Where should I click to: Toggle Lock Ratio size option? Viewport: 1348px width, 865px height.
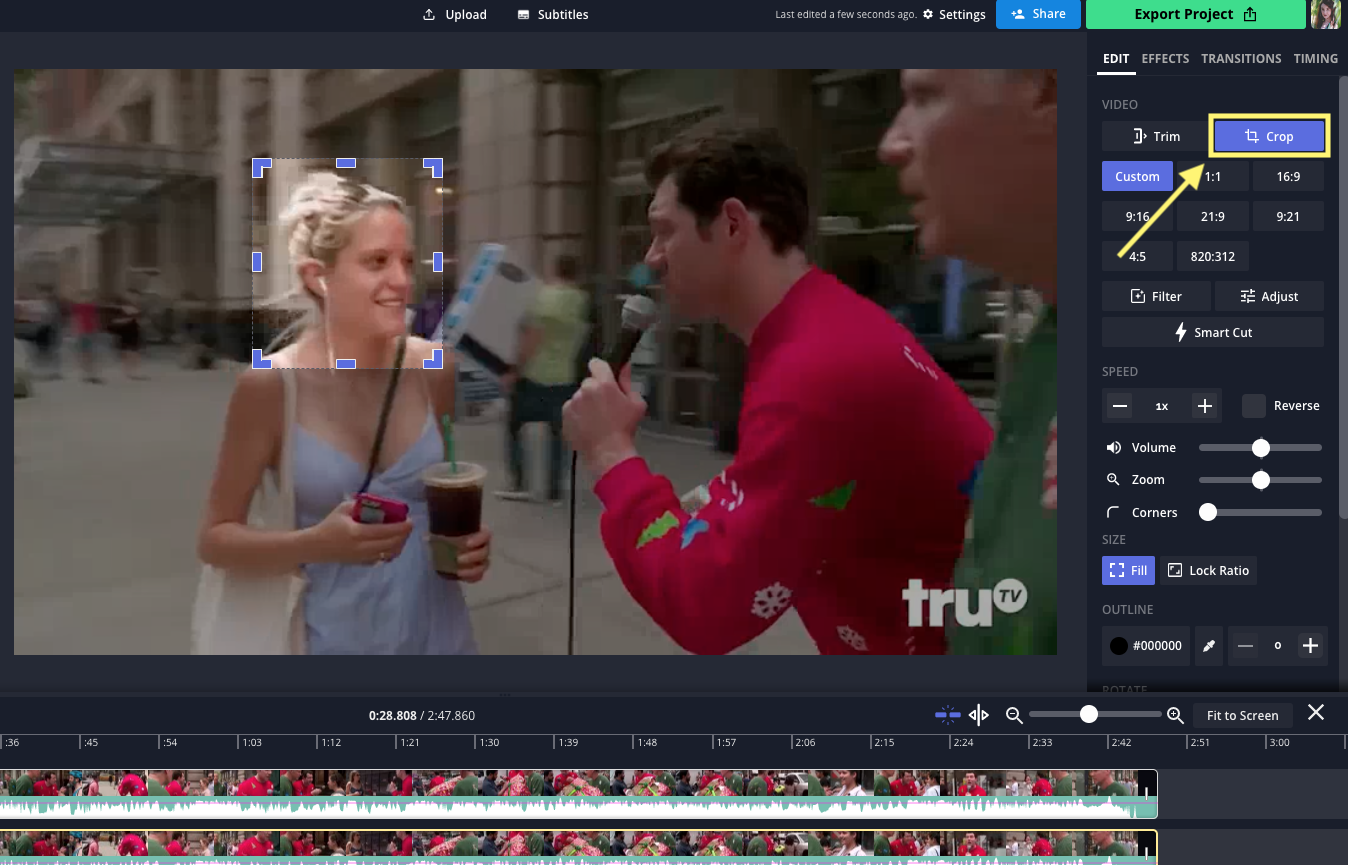coord(1208,570)
